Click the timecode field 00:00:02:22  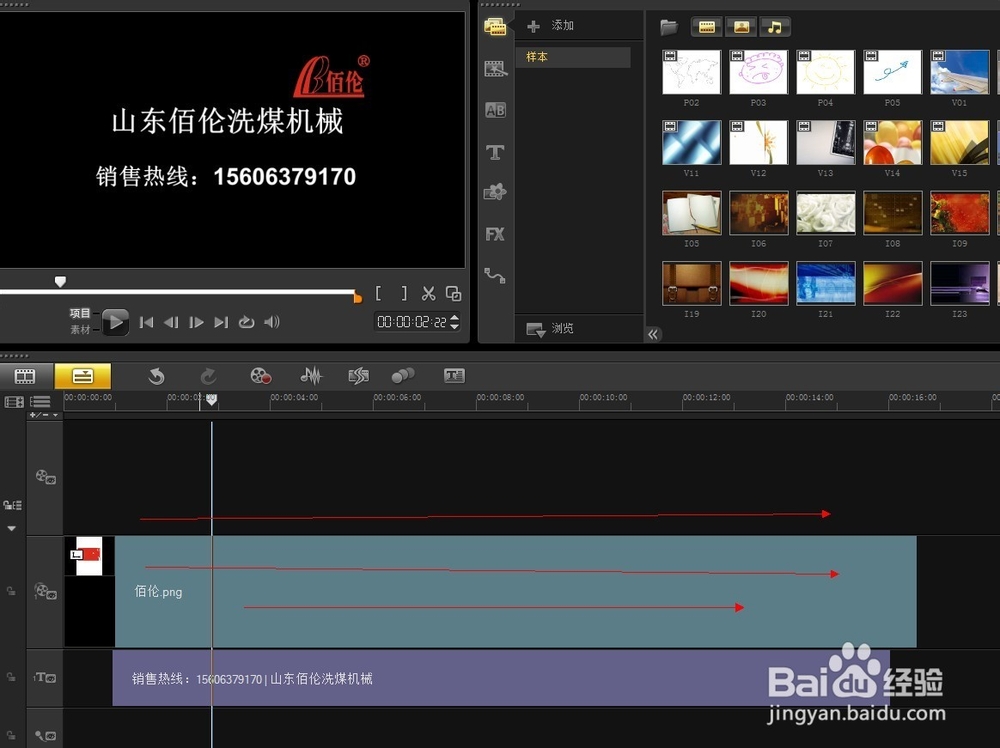(x=411, y=322)
